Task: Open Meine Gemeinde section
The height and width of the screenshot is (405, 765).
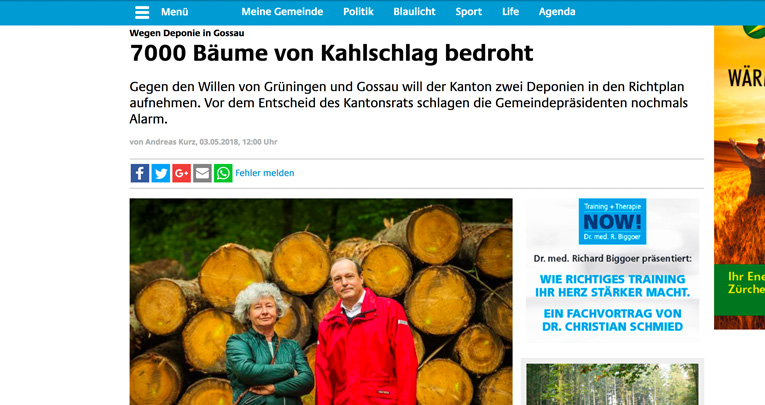Action: [x=282, y=12]
